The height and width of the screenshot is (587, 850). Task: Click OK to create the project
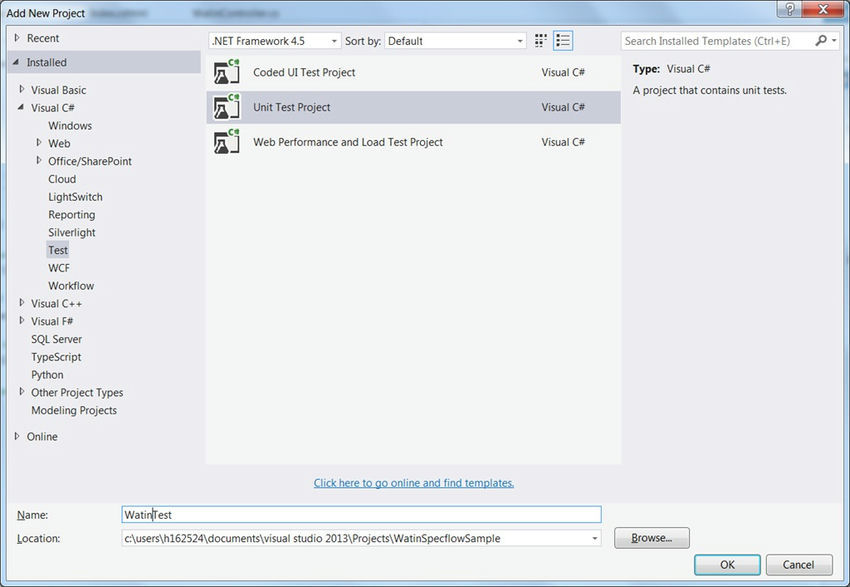(726, 564)
